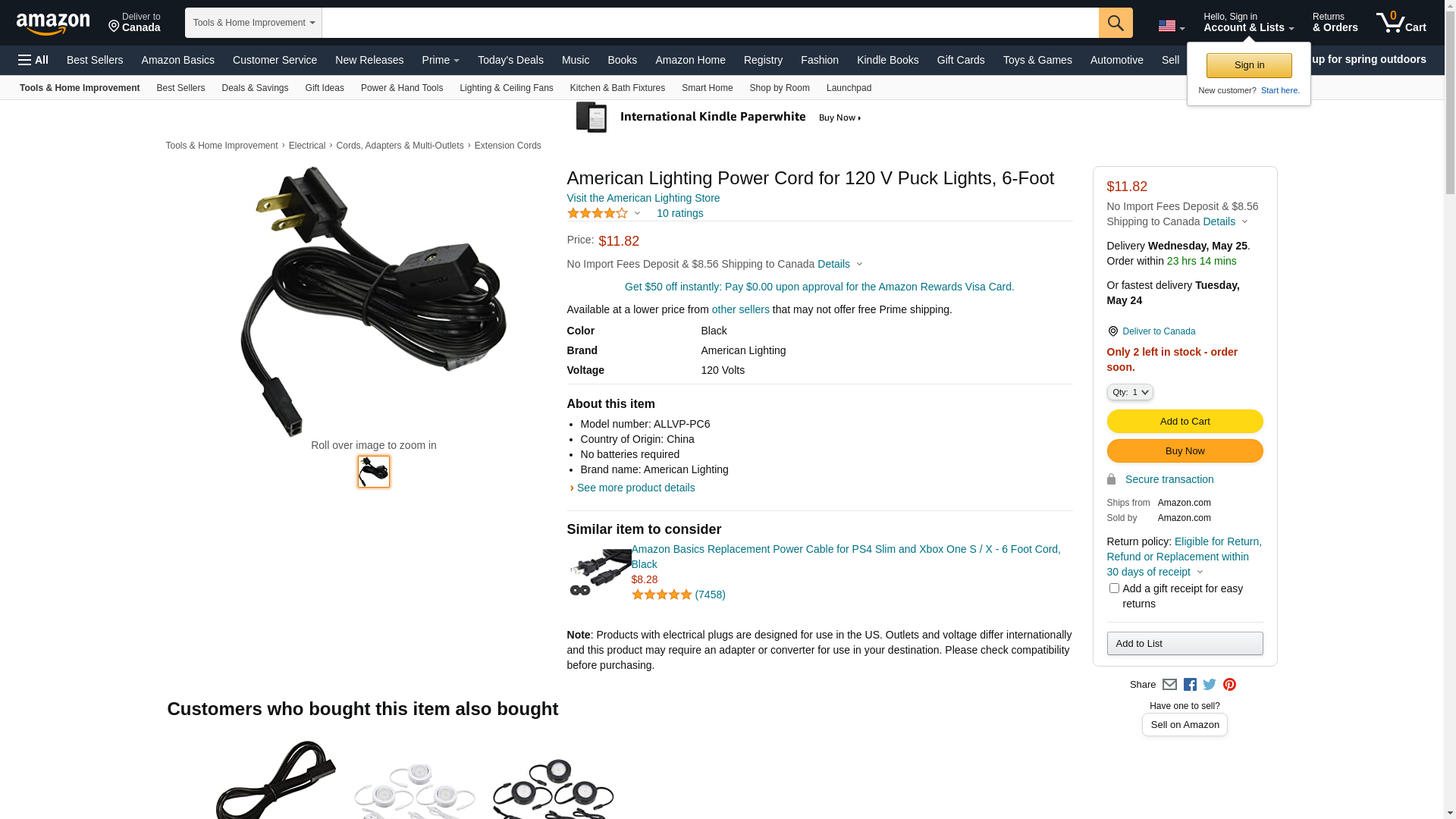This screenshot has height=819, width=1456.
Task: Check the gift receipt checkbox
Action: 1114,588
